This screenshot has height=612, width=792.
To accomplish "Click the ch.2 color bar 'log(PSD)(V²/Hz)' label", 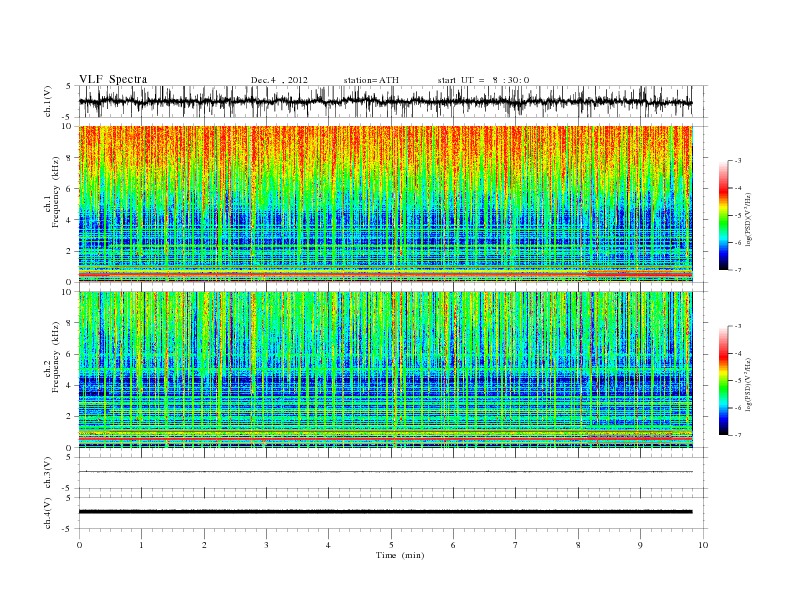I will [x=748, y=383].
